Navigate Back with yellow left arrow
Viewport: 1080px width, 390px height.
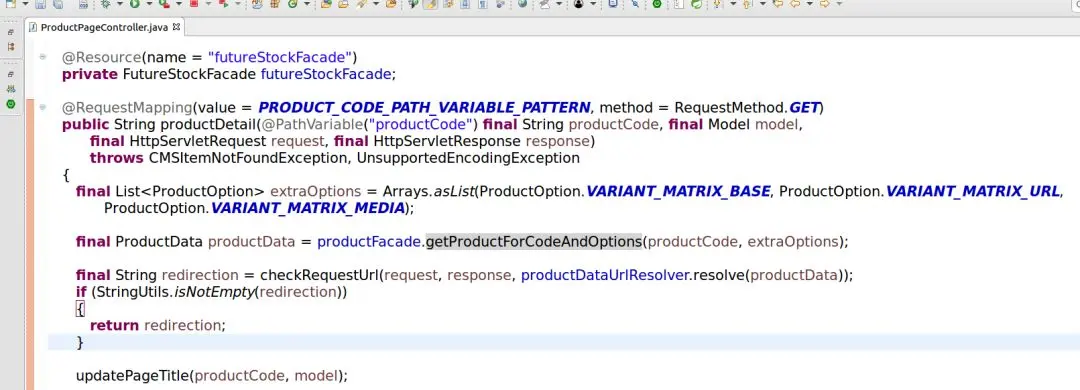click(795, 4)
